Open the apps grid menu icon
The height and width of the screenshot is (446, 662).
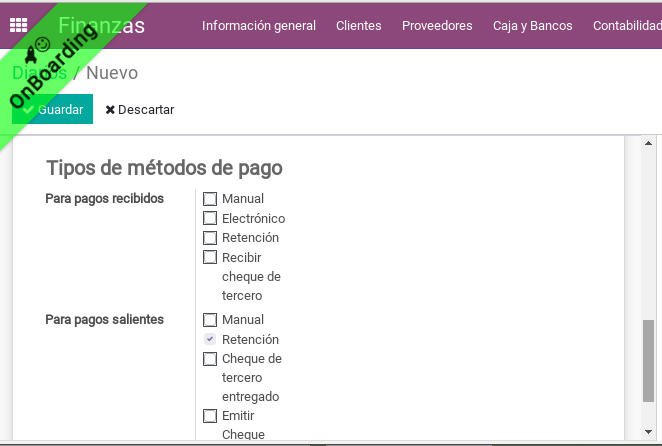[18, 26]
